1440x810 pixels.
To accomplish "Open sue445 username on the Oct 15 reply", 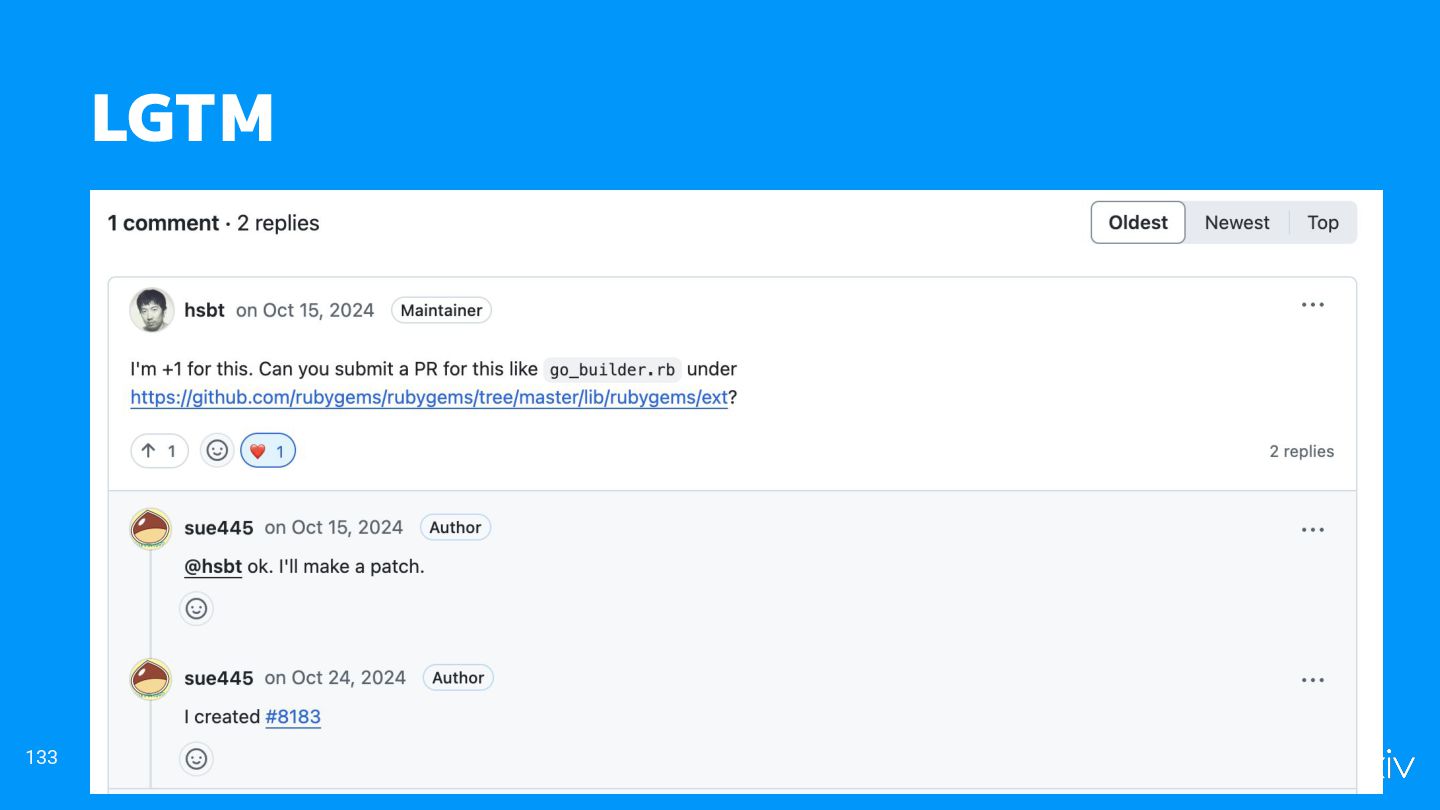I will click(x=219, y=527).
